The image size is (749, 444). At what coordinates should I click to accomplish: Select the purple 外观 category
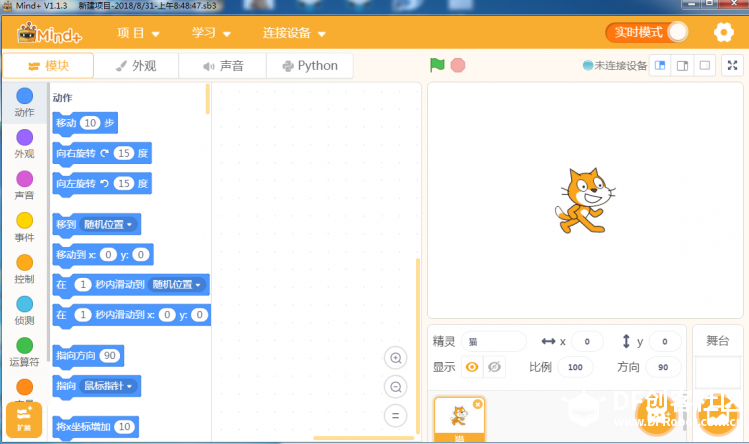point(24,144)
